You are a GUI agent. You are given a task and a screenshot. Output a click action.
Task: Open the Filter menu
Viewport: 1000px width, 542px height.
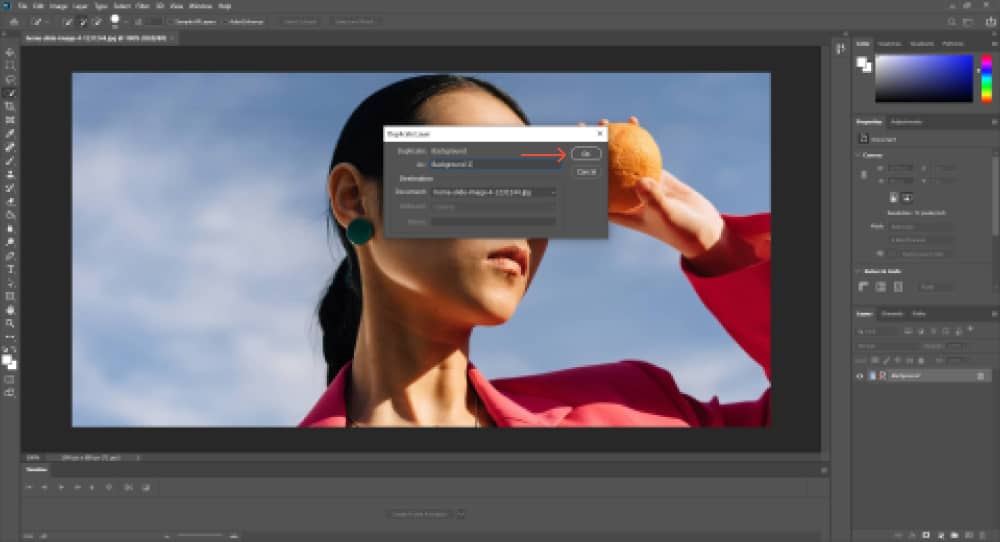point(142,6)
